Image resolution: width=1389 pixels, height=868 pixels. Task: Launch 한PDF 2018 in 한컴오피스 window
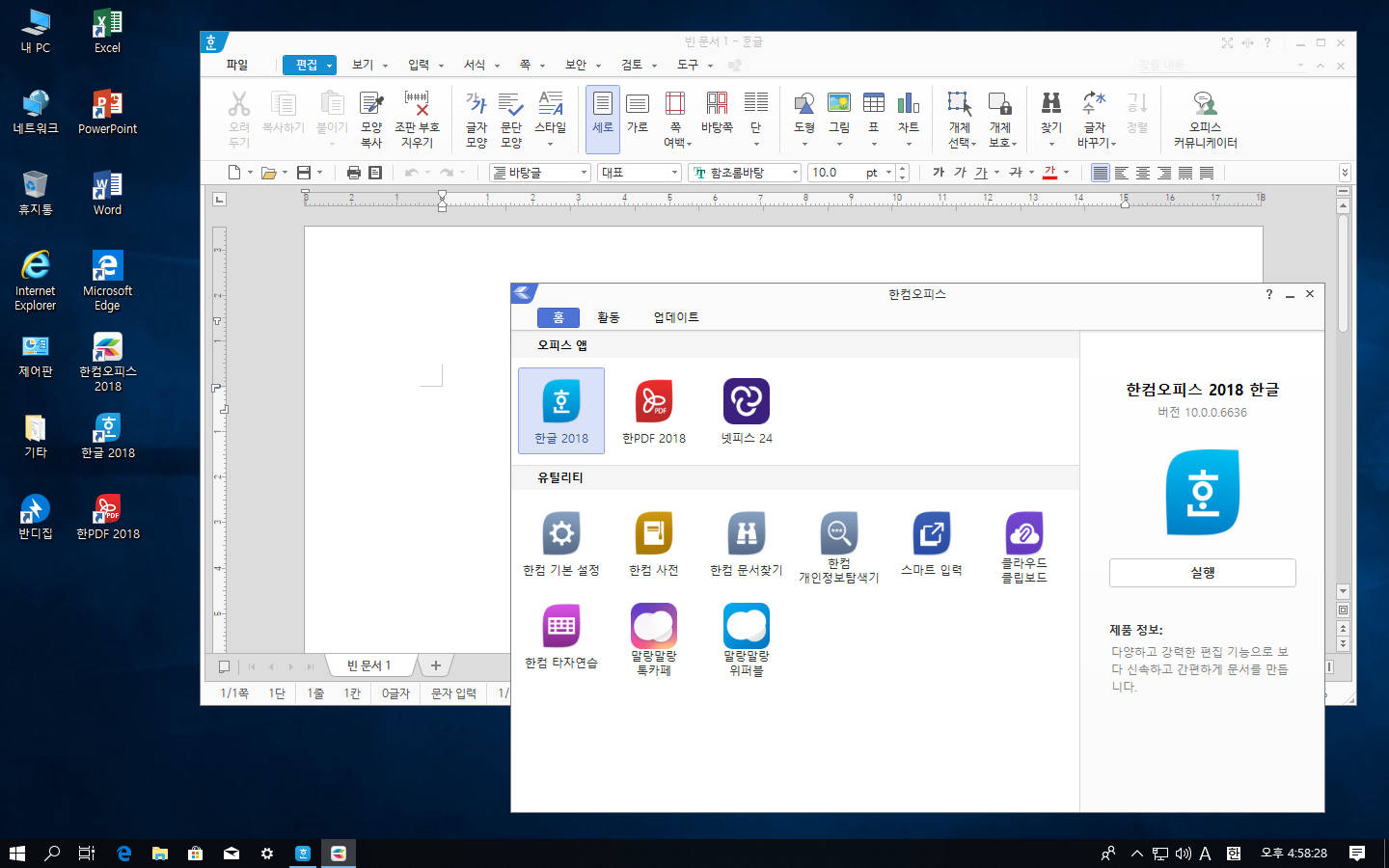pos(654,411)
